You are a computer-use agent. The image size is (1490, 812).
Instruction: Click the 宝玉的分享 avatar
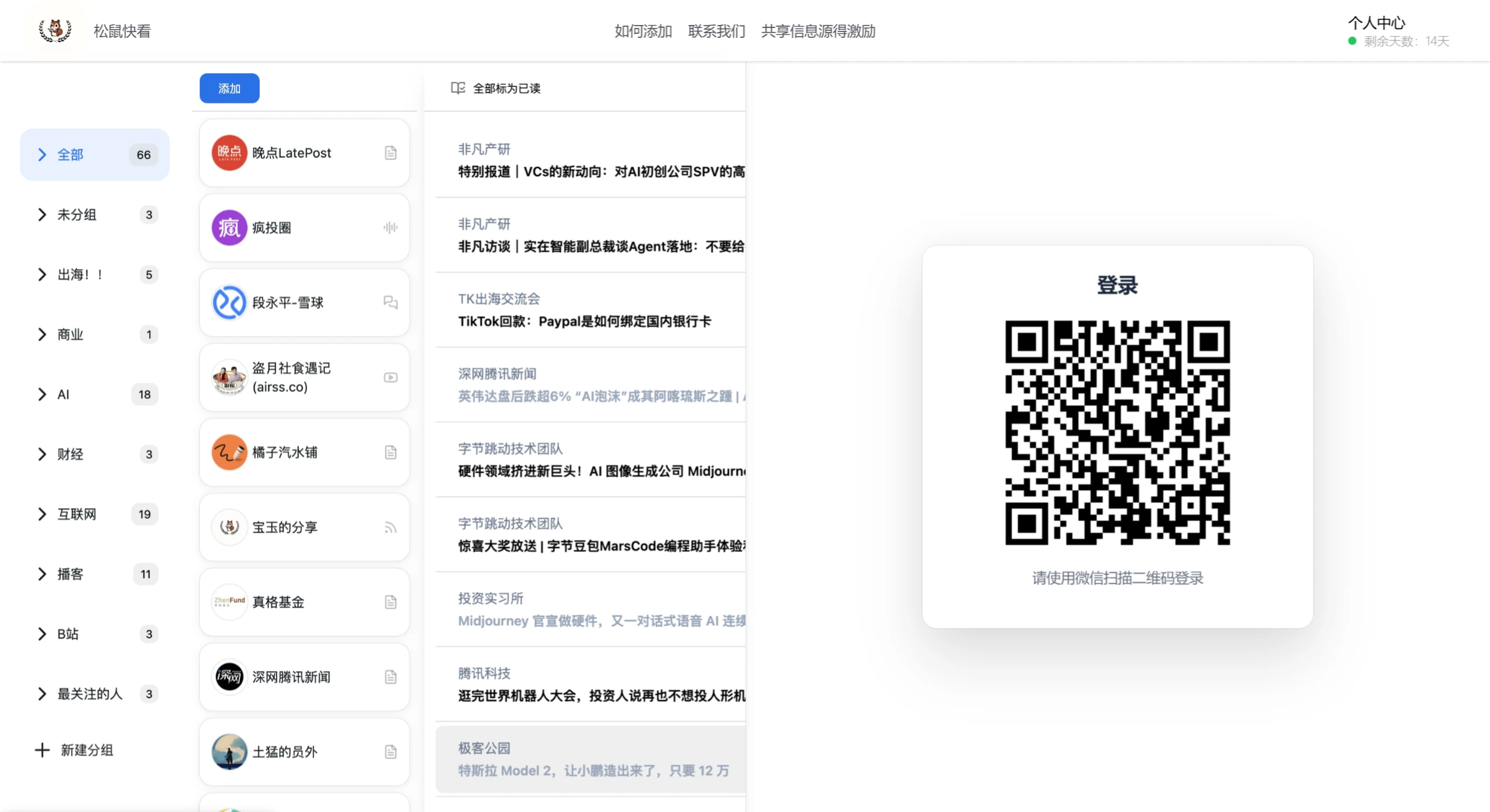click(x=229, y=527)
